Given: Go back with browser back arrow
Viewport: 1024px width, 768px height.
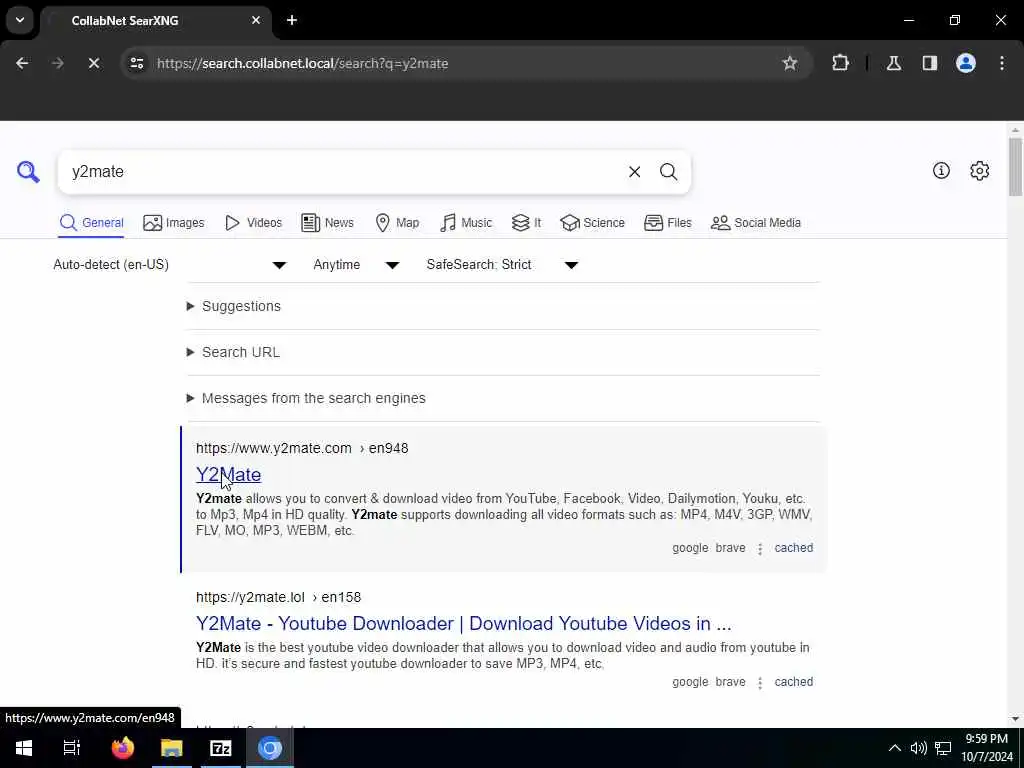Looking at the screenshot, I should [x=22, y=63].
